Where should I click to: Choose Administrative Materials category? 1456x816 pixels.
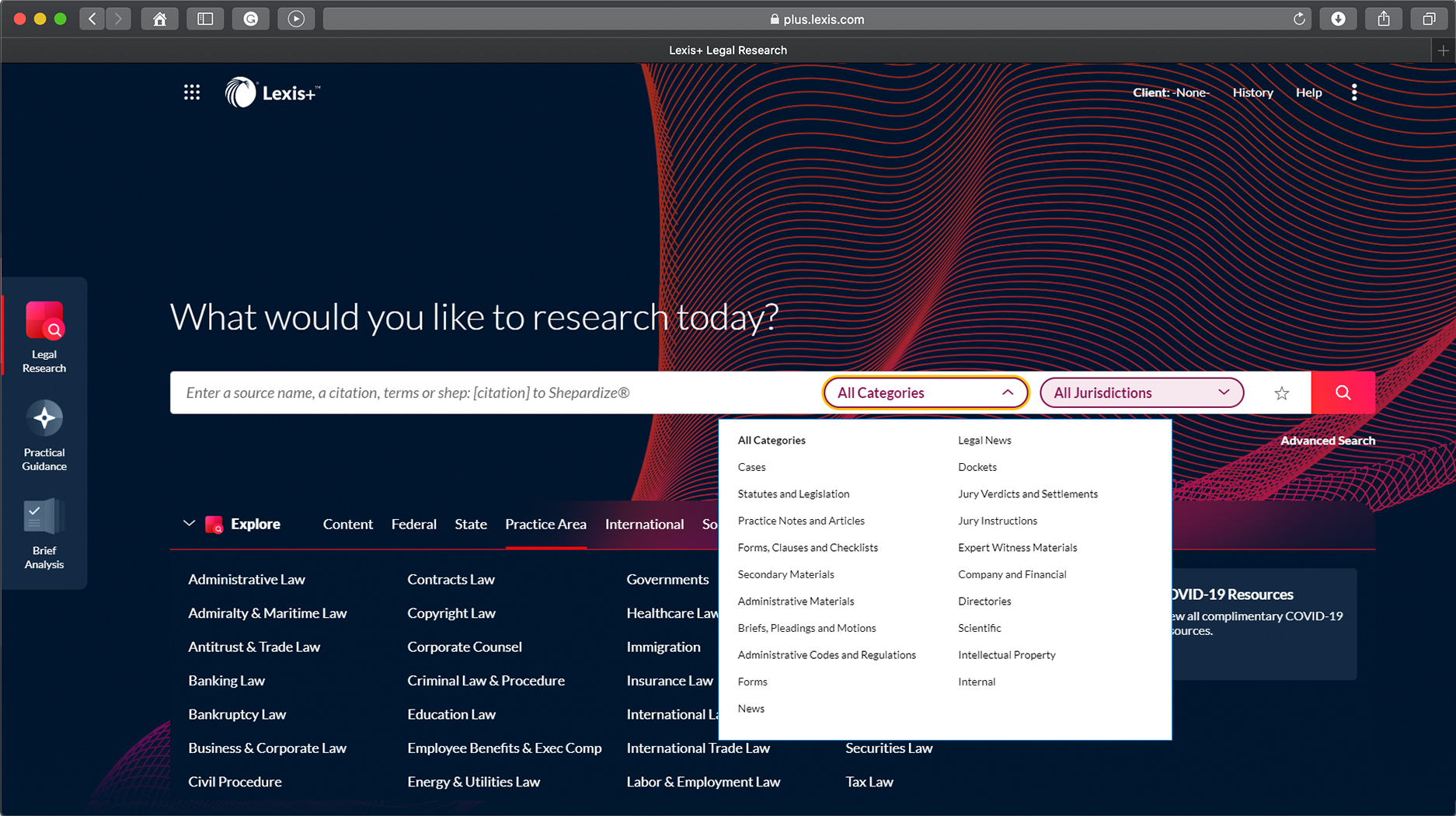[x=796, y=602]
